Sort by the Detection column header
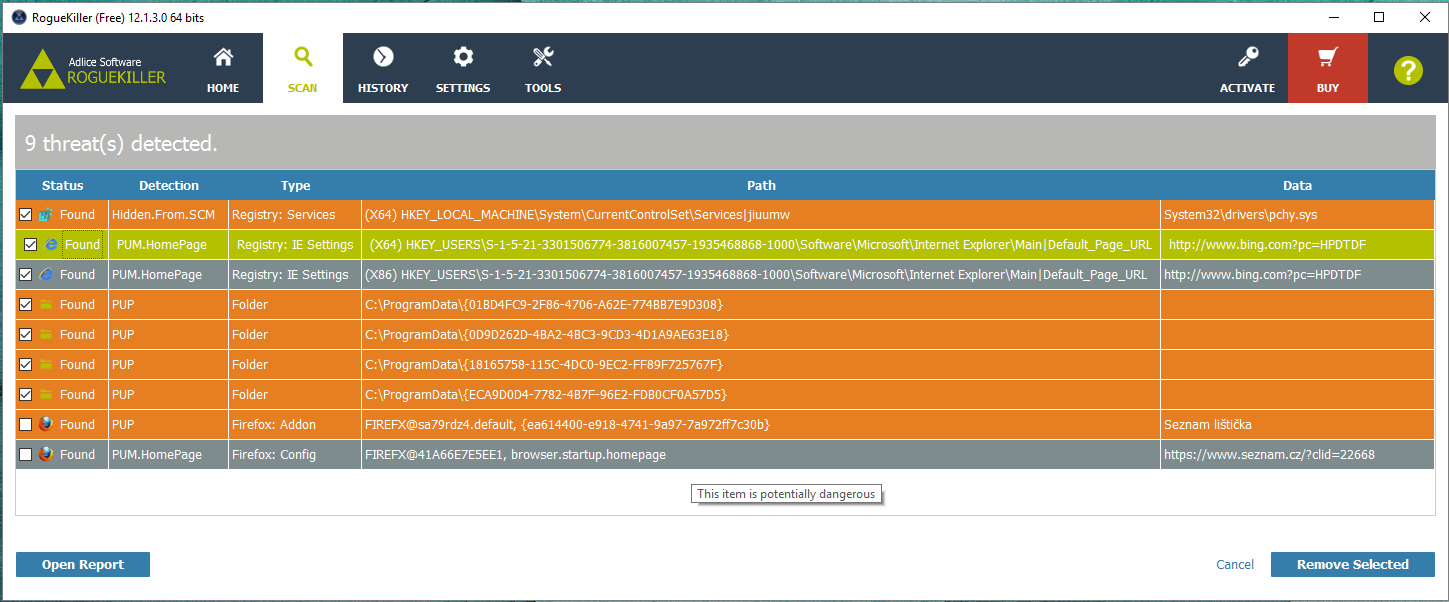This screenshot has height=602, width=1449. tap(169, 185)
